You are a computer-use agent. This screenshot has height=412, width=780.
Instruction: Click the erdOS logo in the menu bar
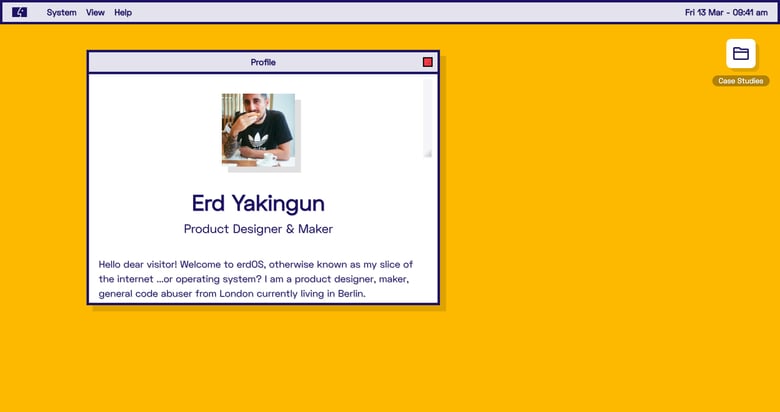click(x=20, y=12)
